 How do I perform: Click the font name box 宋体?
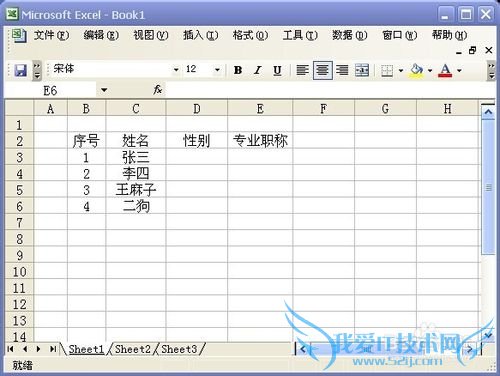[111, 69]
